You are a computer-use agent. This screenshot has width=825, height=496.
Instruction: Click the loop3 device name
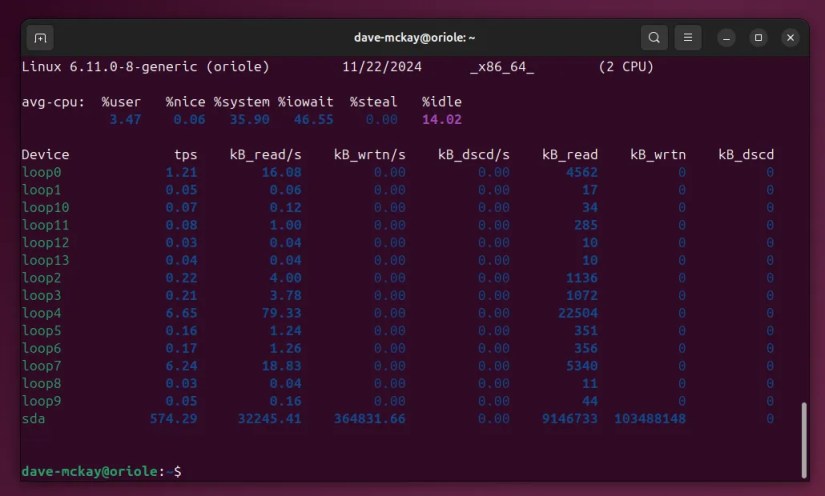(x=42, y=296)
